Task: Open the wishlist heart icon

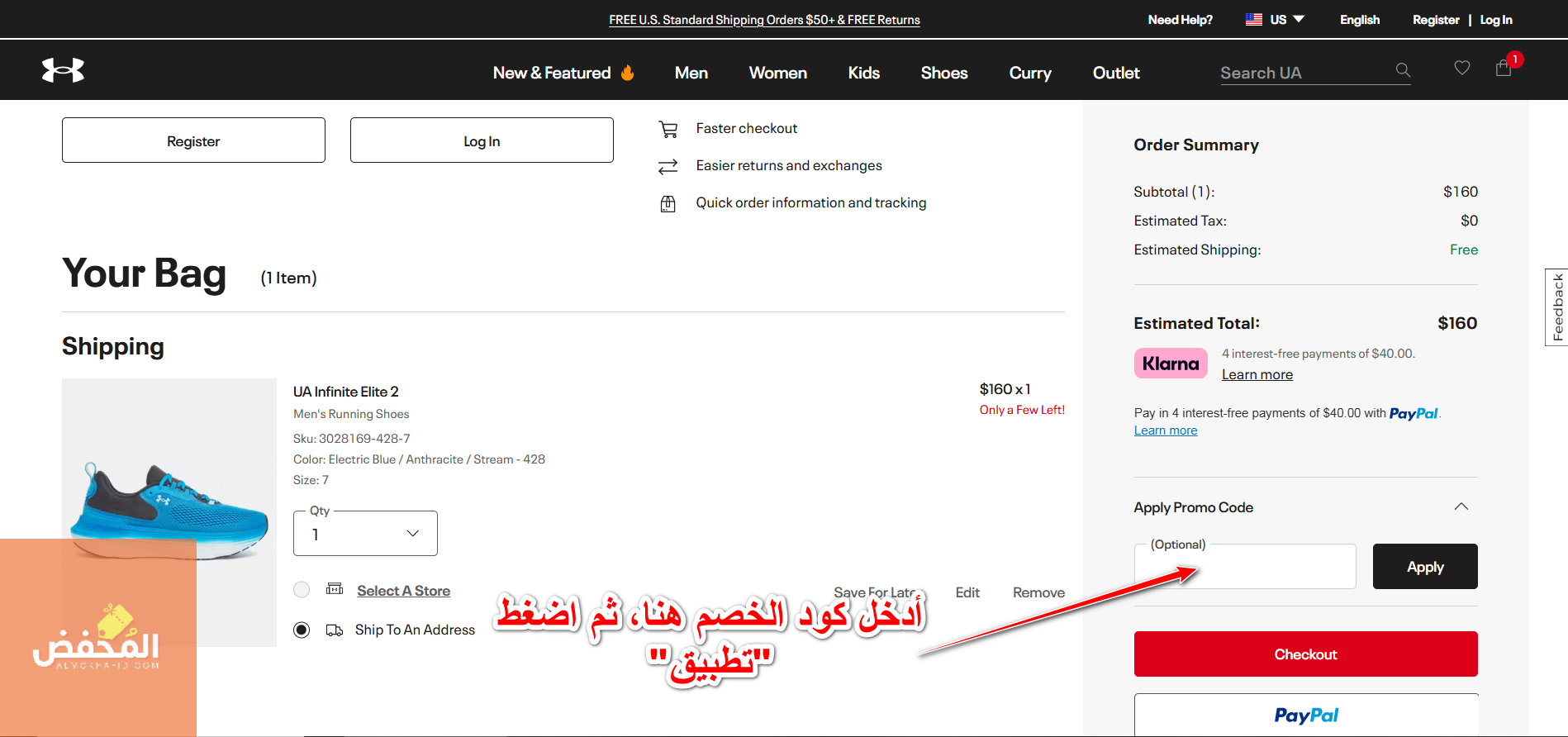Action: pyautogui.click(x=1461, y=68)
